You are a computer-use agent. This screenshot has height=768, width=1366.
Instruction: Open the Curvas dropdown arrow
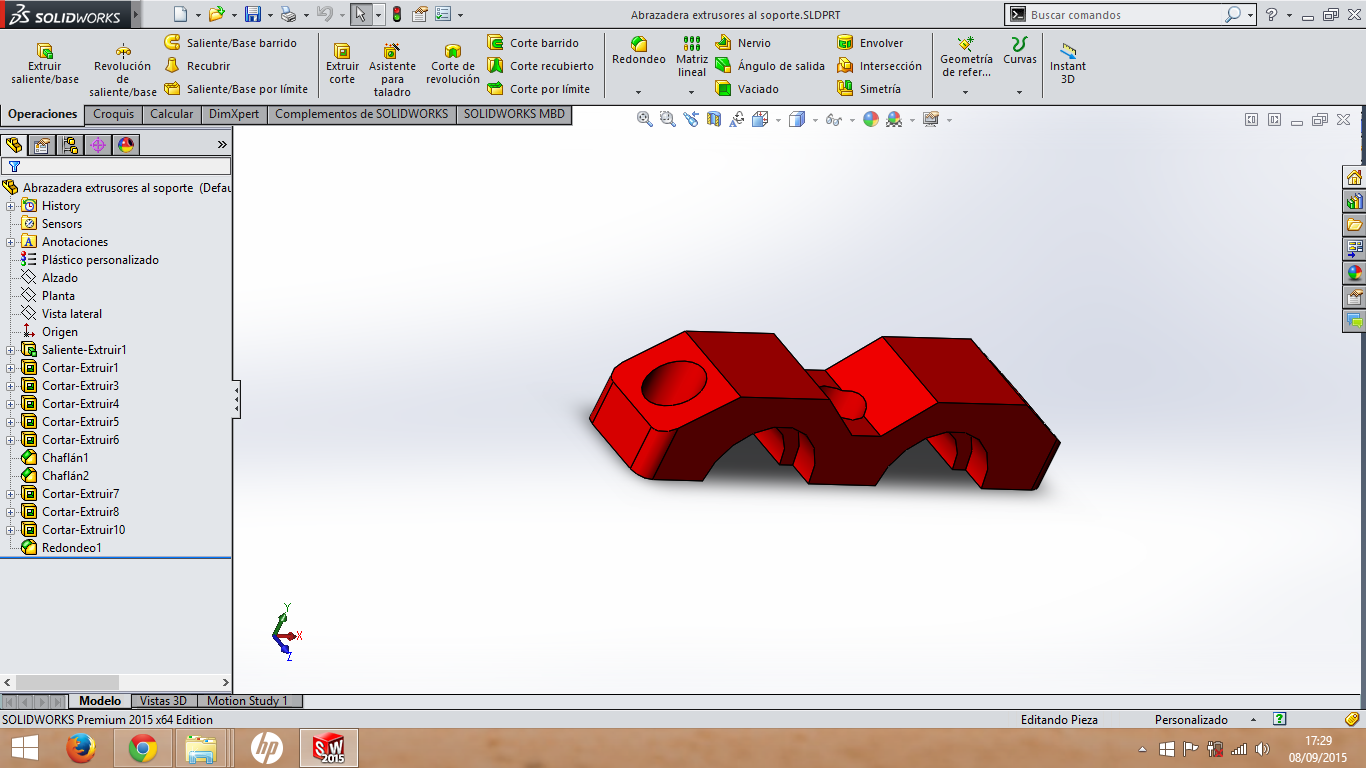(1020, 92)
